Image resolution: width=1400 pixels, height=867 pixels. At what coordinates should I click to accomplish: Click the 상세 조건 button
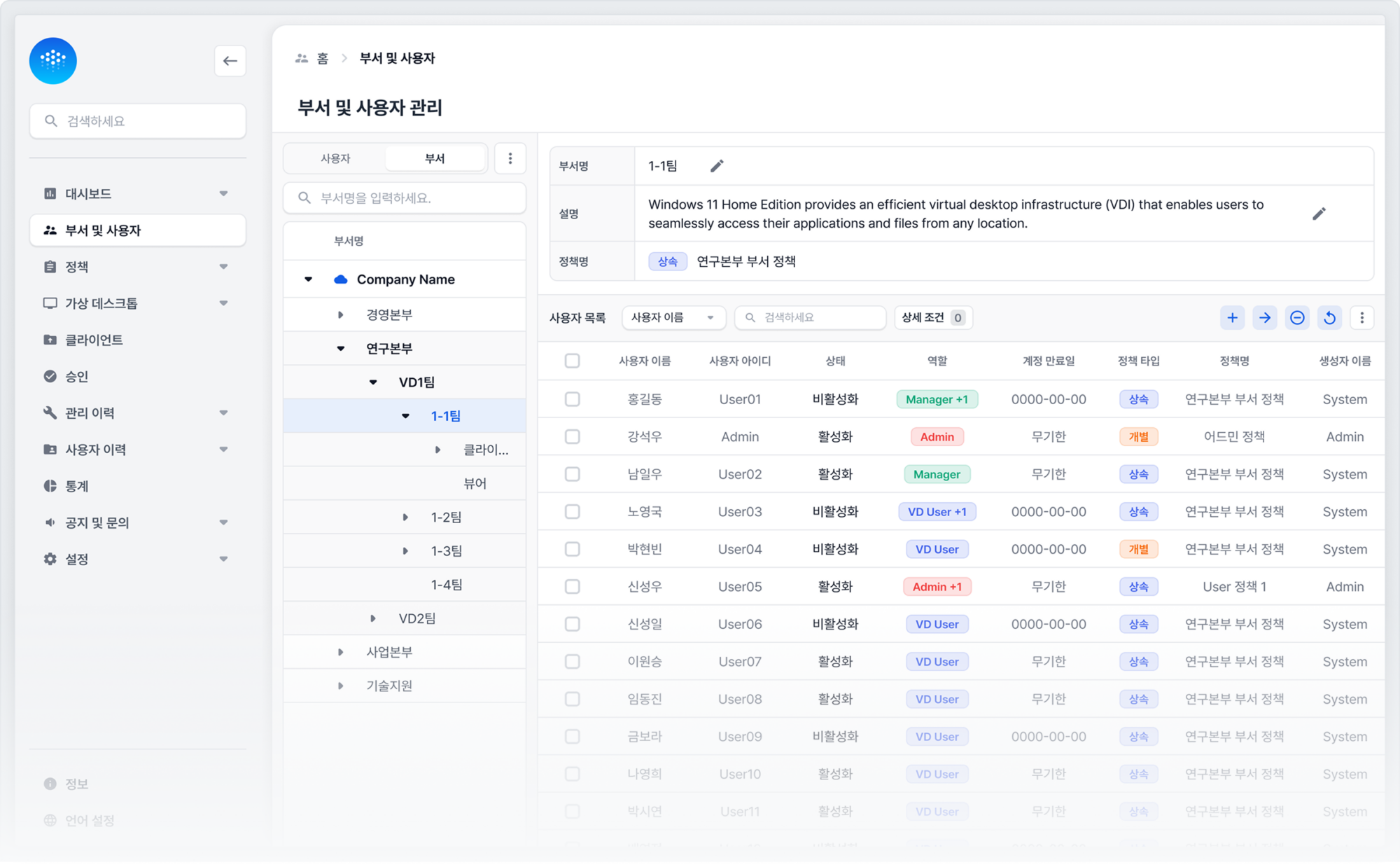(x=932, y=318)
